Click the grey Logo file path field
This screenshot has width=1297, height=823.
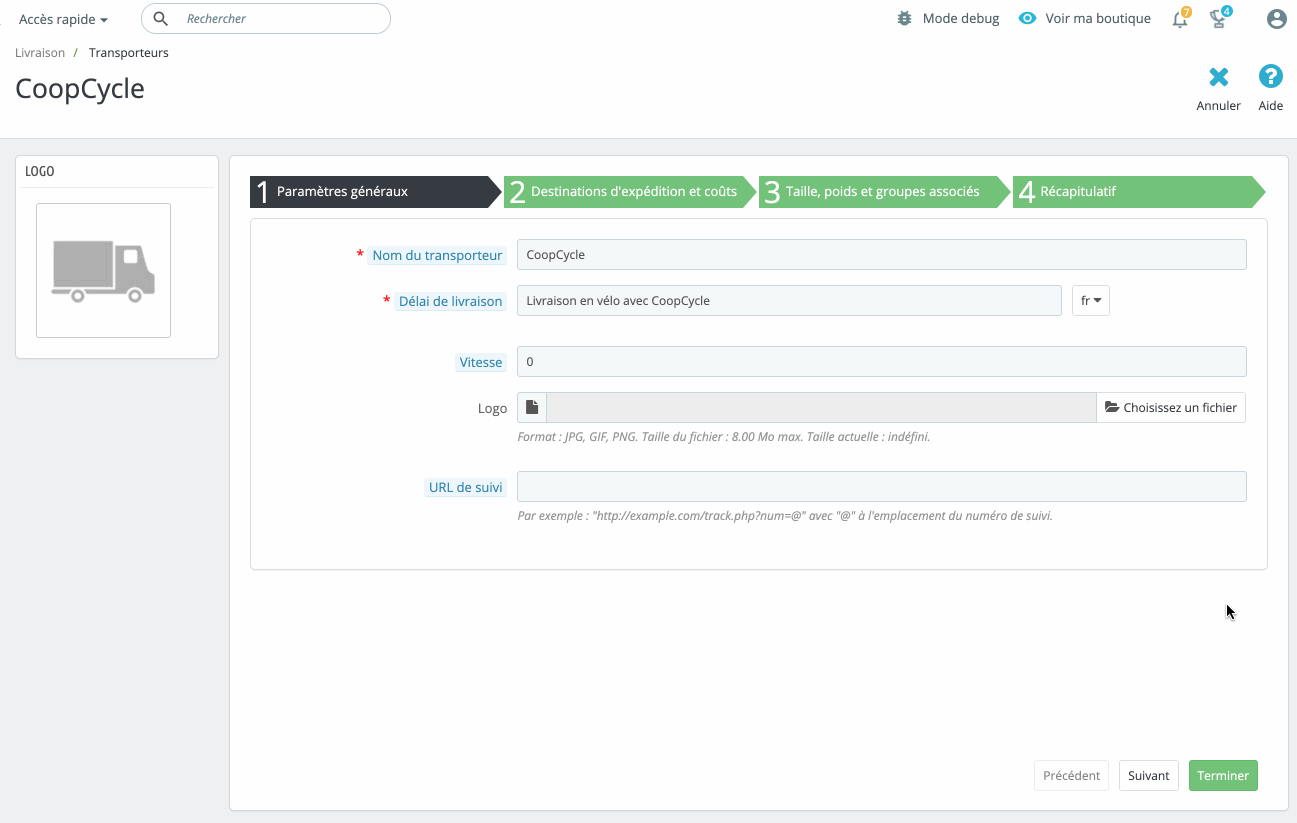(822, 407)
